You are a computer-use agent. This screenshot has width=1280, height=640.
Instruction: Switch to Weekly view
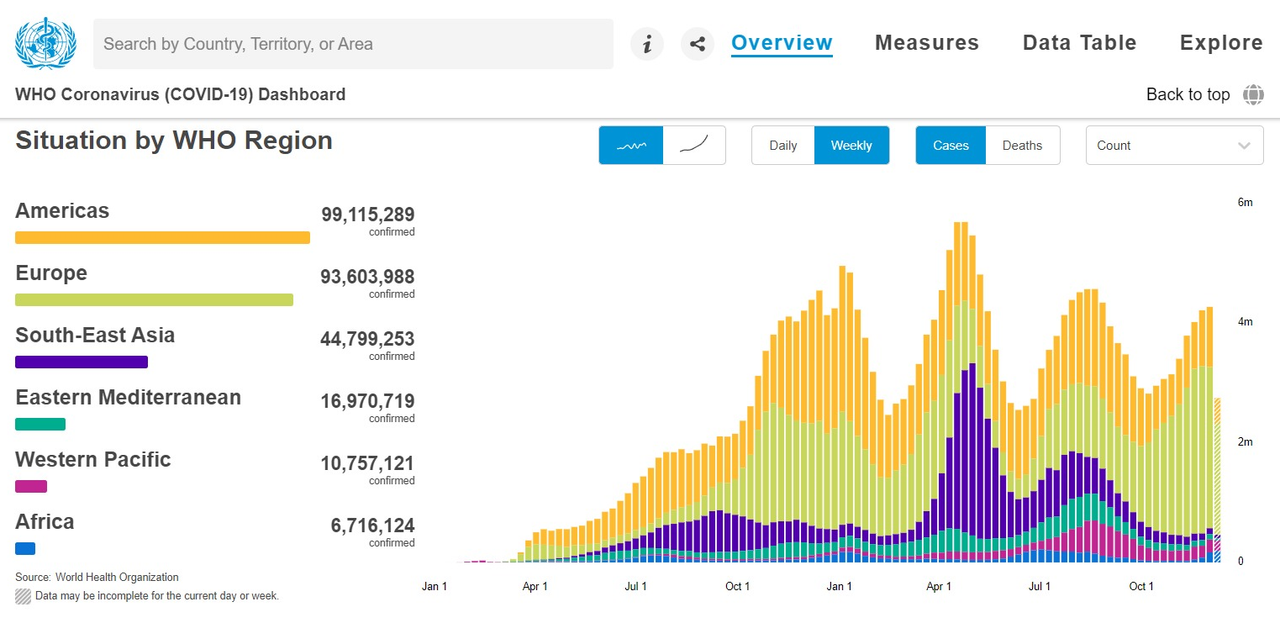[851, 145]
